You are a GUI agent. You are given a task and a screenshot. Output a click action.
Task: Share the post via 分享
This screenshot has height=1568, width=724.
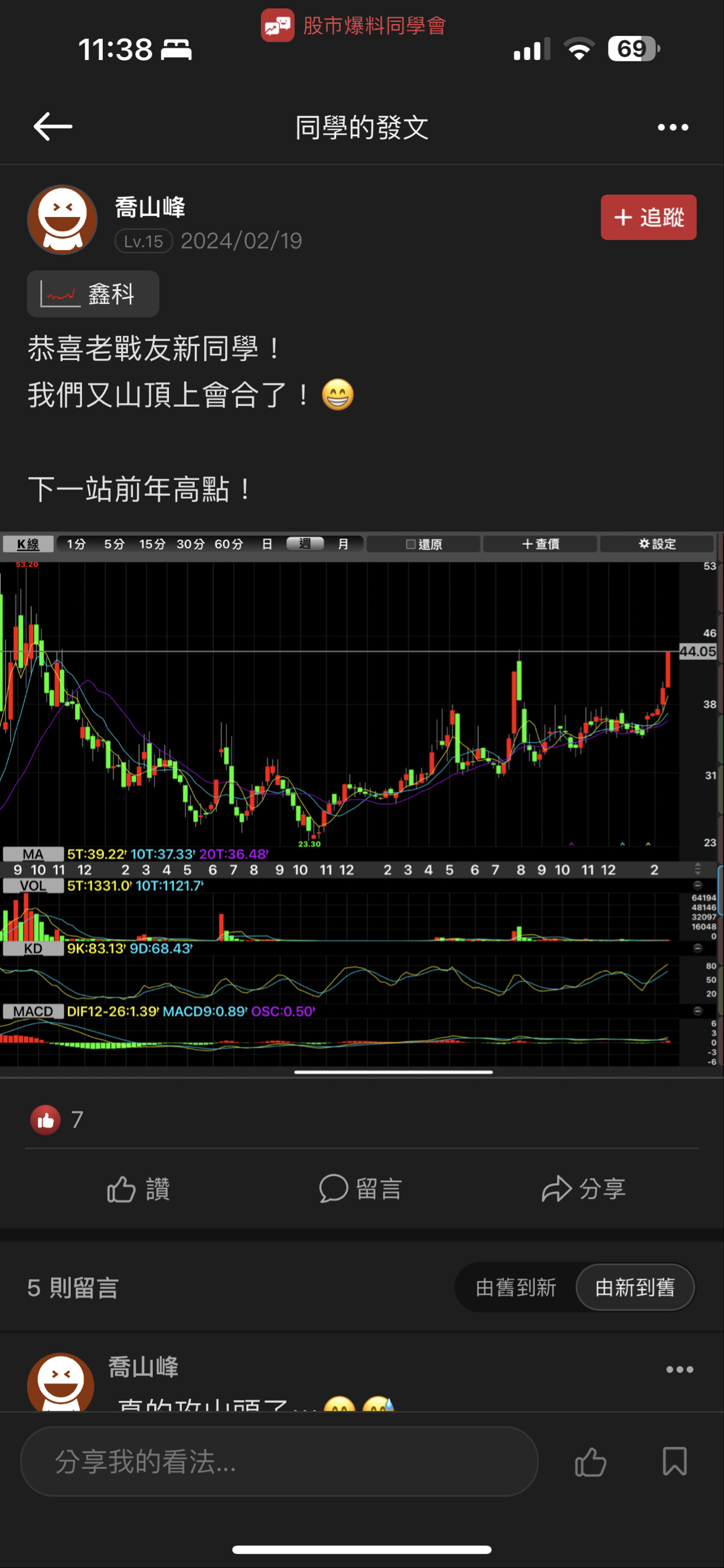pos(583,1189)
